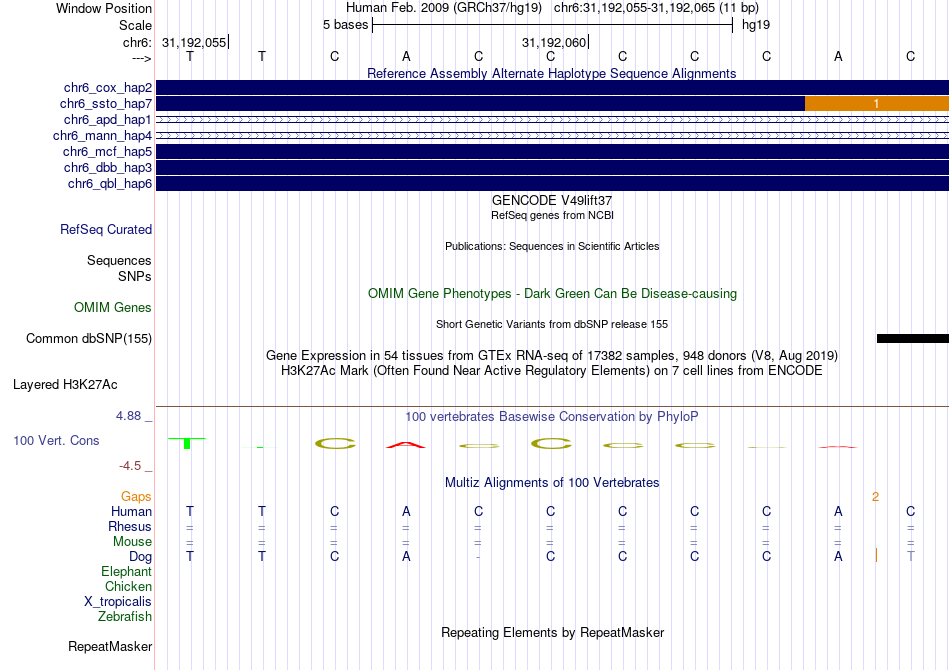Click the -4.5 PhyloP lower scale value
This screenshot has width=950, height=670.
click(x=130, y=466)
